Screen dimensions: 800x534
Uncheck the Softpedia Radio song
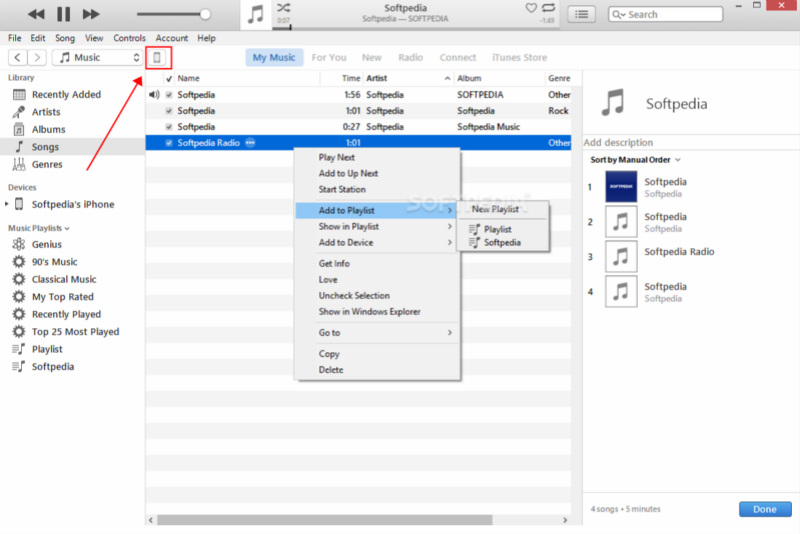[x=169, y=143]
